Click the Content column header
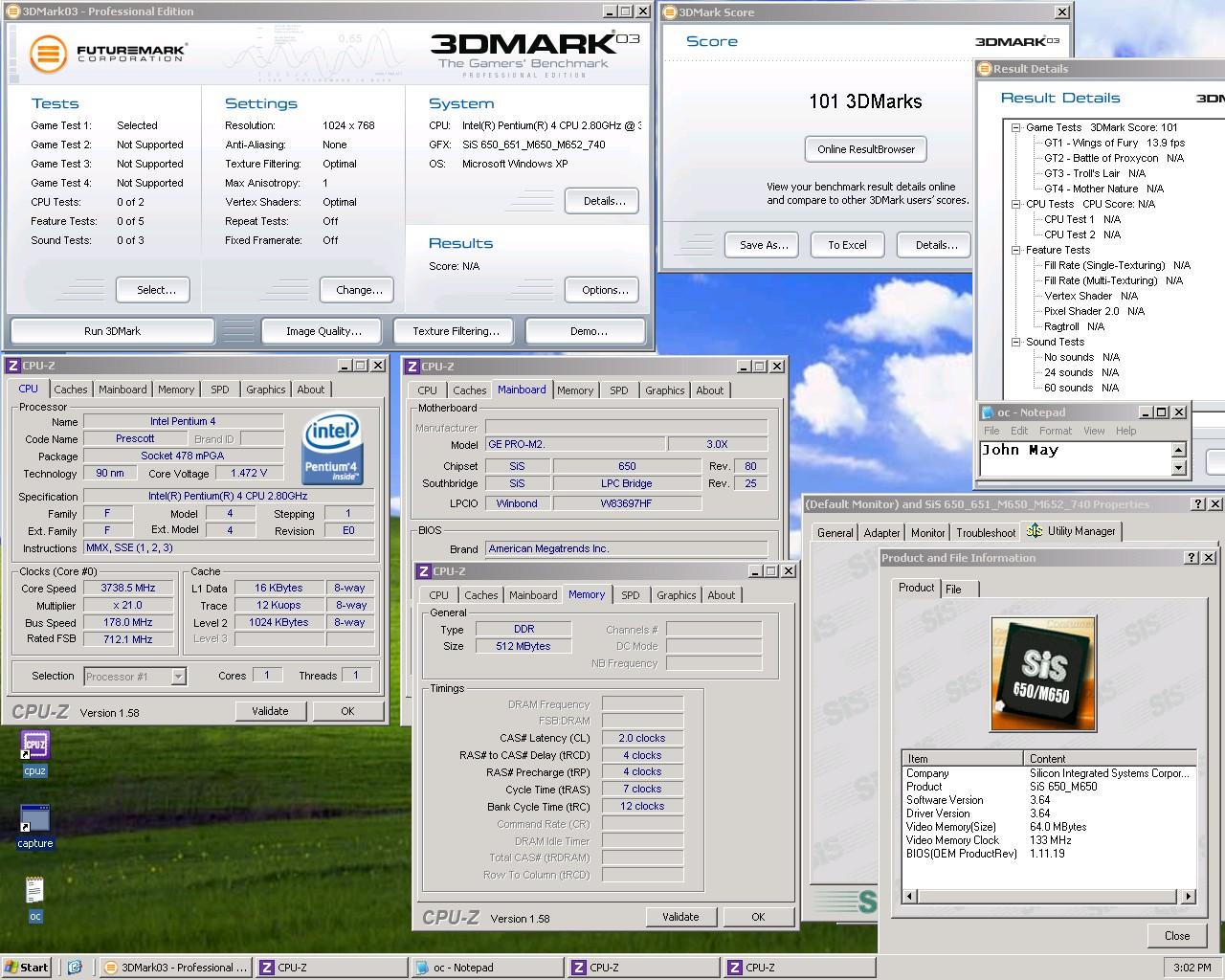The image size is (1225, 980). pyautogui.click(x=1109, y=758)
